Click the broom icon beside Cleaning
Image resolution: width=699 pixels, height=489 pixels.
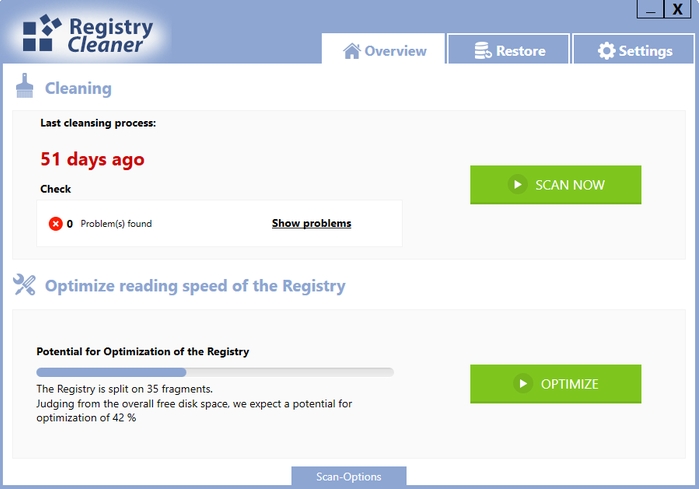pos(25,86)
